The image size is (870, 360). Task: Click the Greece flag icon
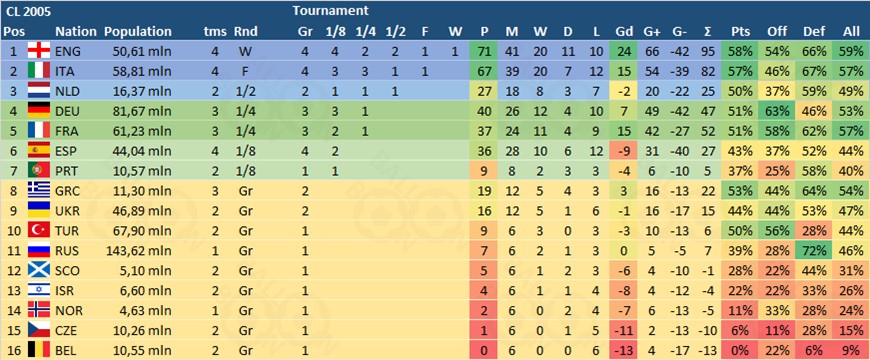coord(39,190)
